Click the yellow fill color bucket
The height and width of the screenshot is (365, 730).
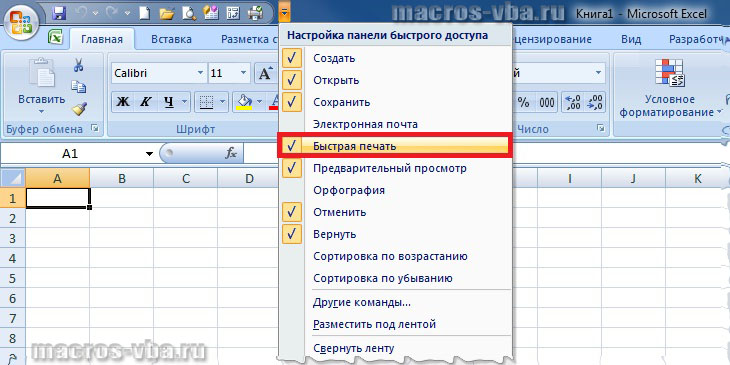244,101
